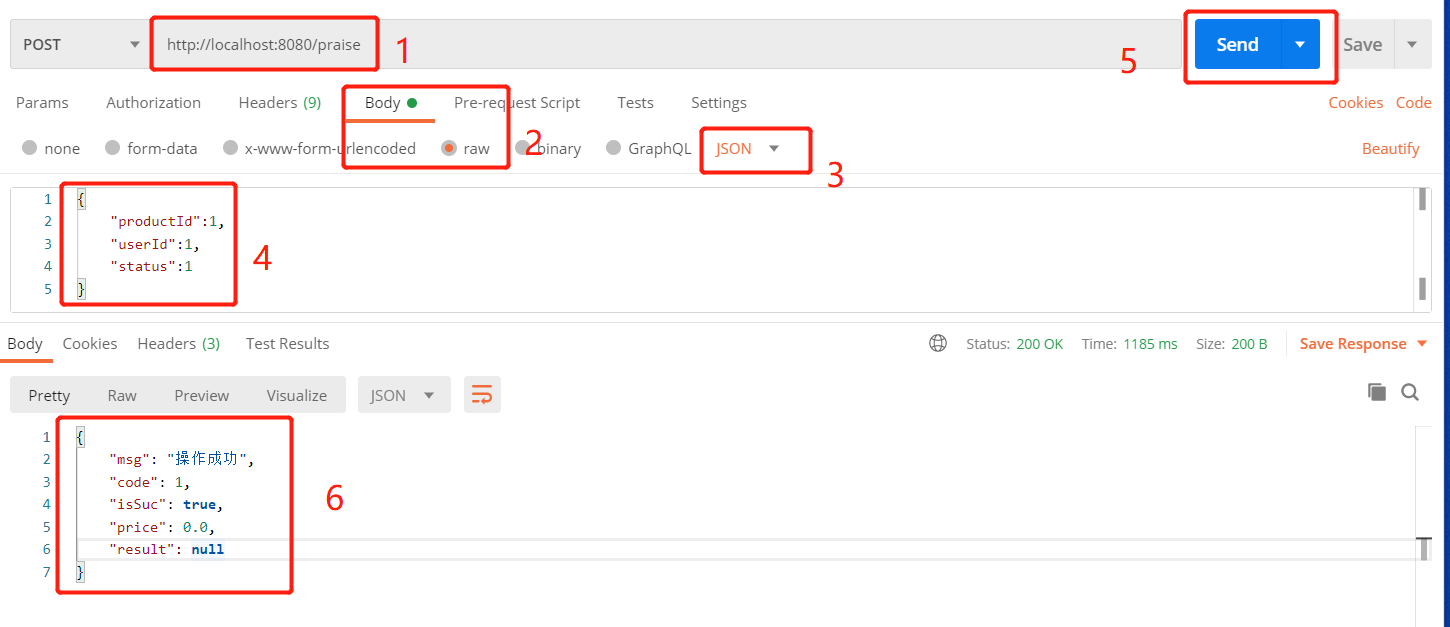Click the response pane scrollbar marker
1450x627 pixels.
coord(1424,549)
